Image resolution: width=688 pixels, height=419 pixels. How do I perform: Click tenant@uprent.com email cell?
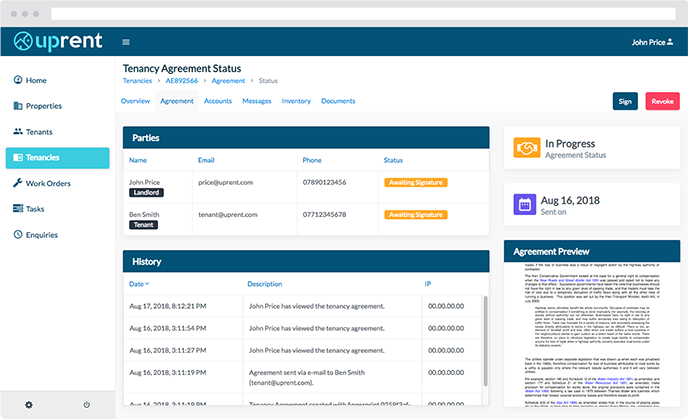coord(228,215)
